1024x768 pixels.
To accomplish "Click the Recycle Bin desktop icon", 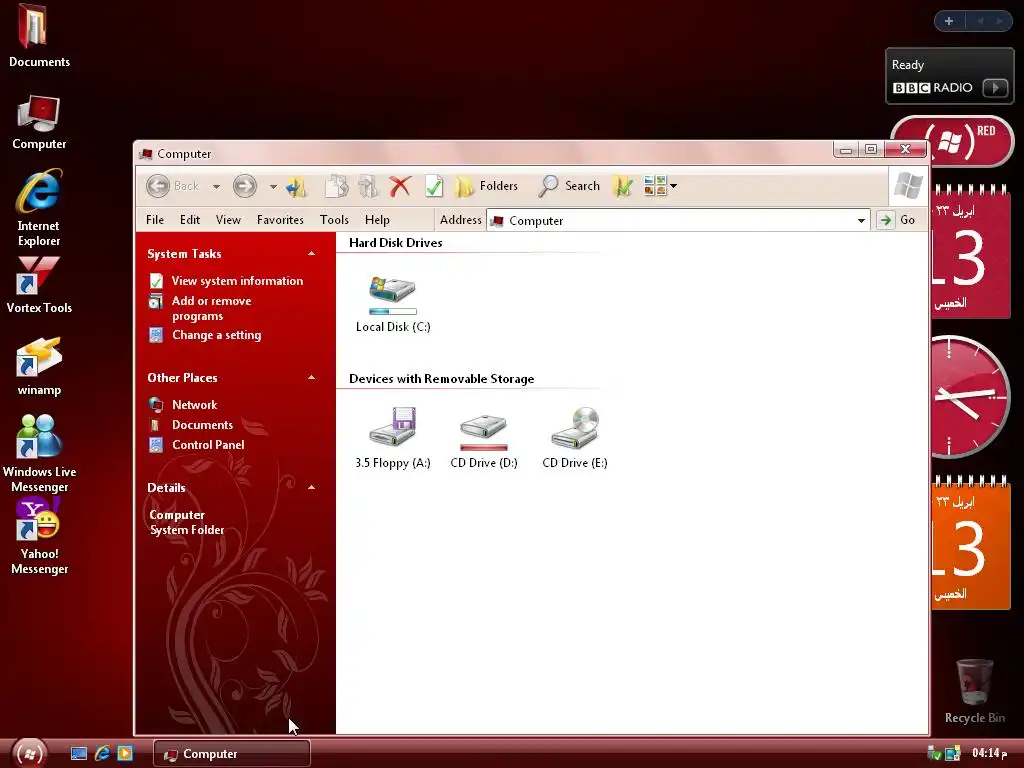I will (974, 692).
